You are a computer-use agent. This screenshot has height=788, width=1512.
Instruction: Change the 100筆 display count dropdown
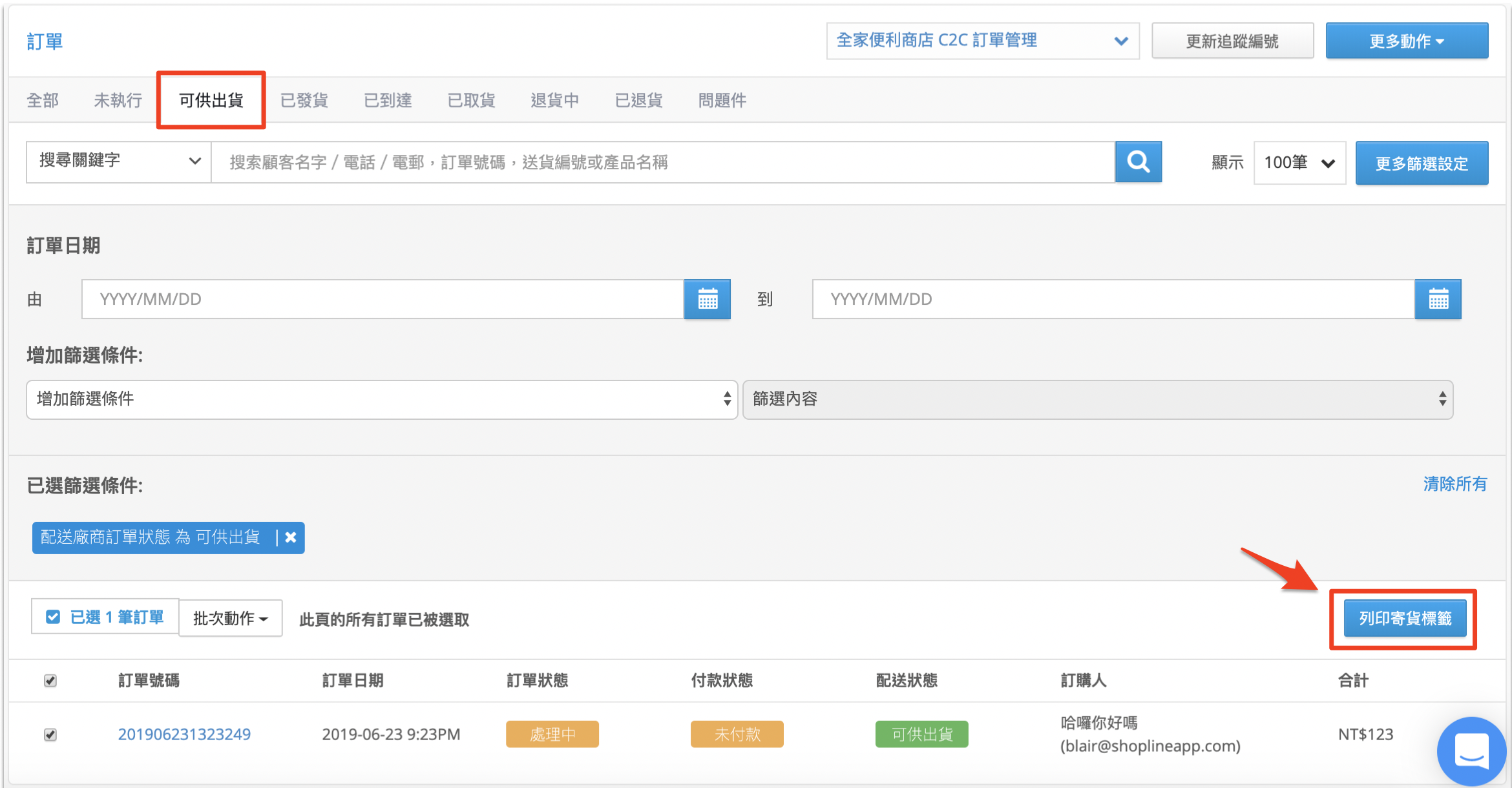1299,163
